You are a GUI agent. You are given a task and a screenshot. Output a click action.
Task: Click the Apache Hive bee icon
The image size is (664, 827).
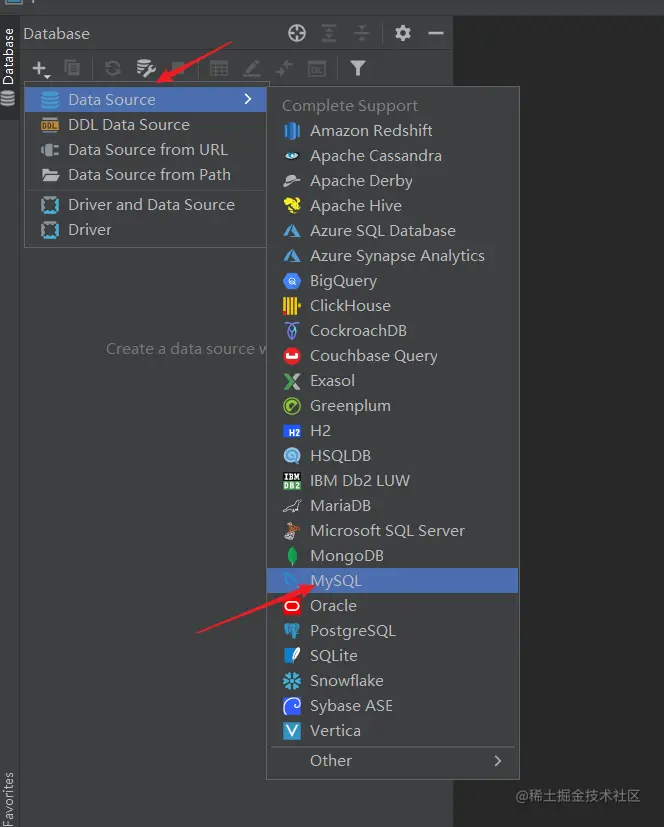coord(292,206)
